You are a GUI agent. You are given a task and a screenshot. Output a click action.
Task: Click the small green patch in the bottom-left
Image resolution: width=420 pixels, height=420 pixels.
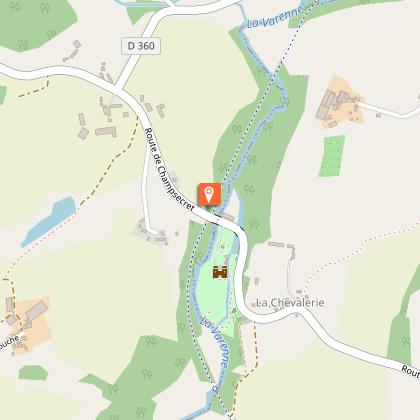33,373
